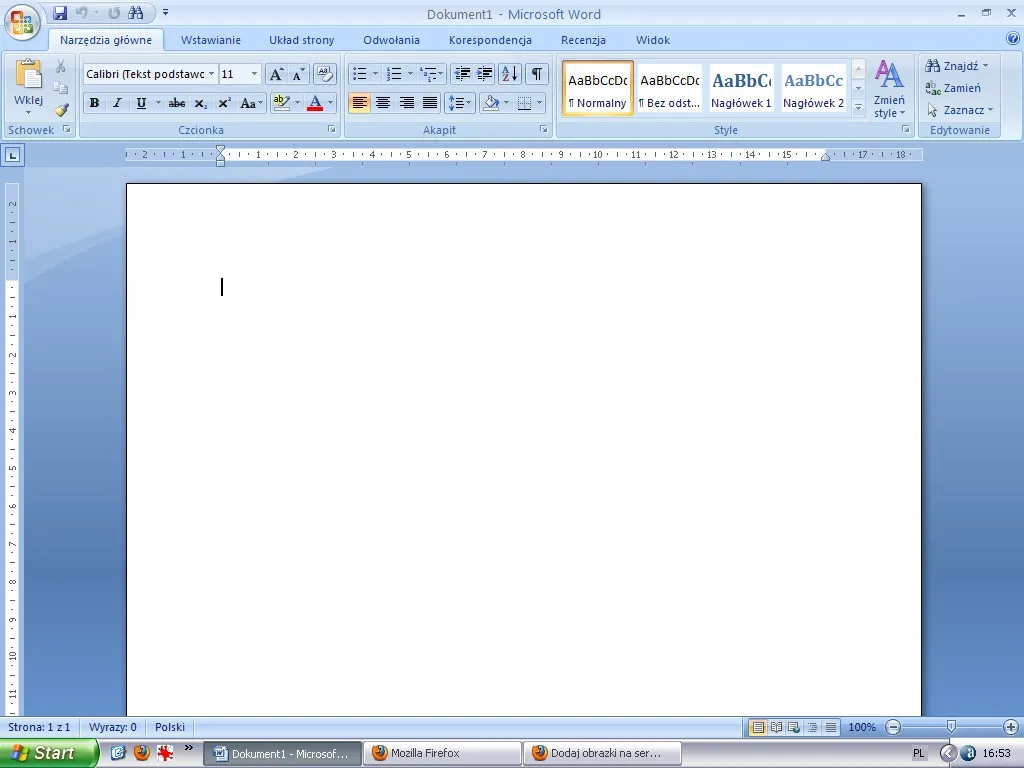This screenshot has height=768, width=1024.
Task: Click the Format Painter brush icon
Action: click(x=61, y=110)
